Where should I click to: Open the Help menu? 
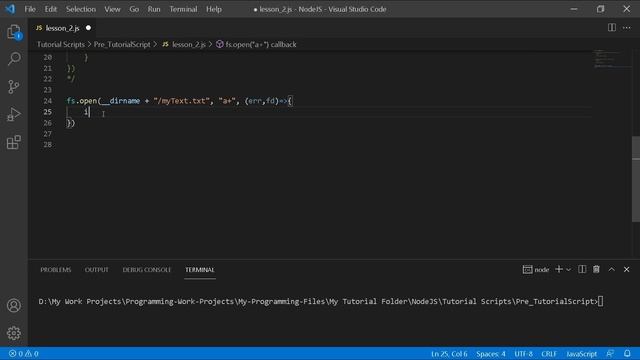point(213,9)
